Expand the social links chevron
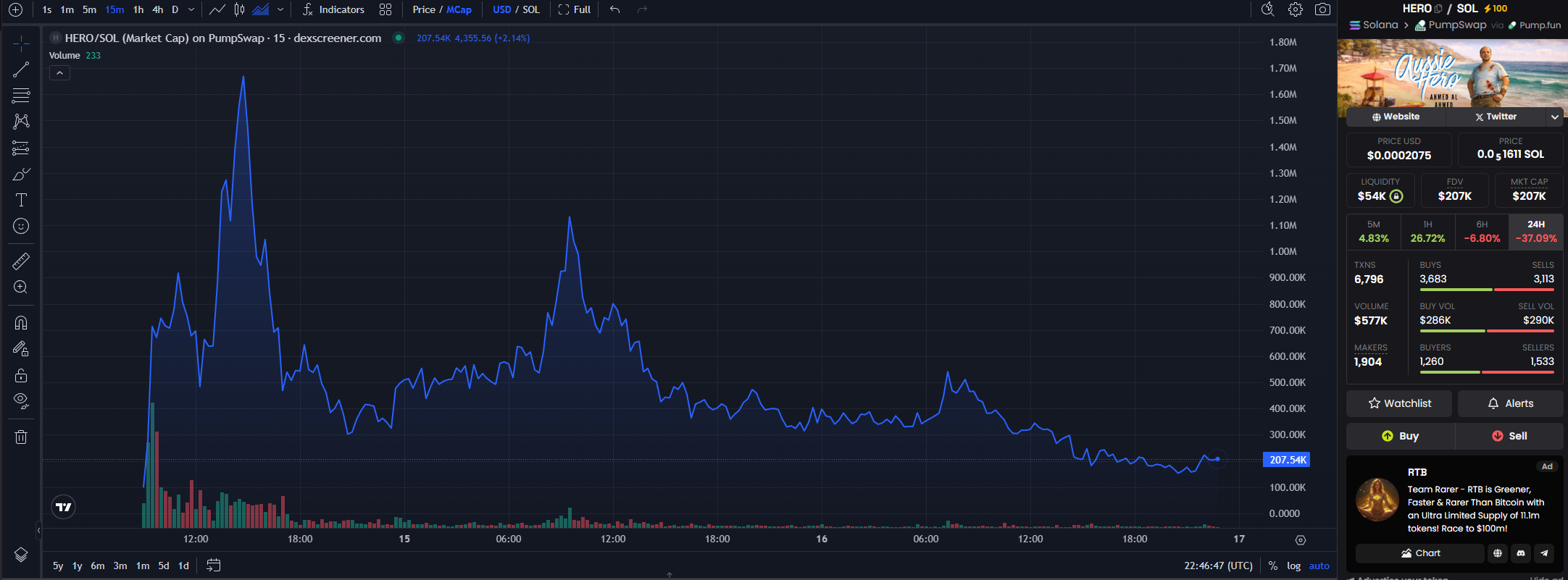Screen dimensions: 1568x580 1554,117
